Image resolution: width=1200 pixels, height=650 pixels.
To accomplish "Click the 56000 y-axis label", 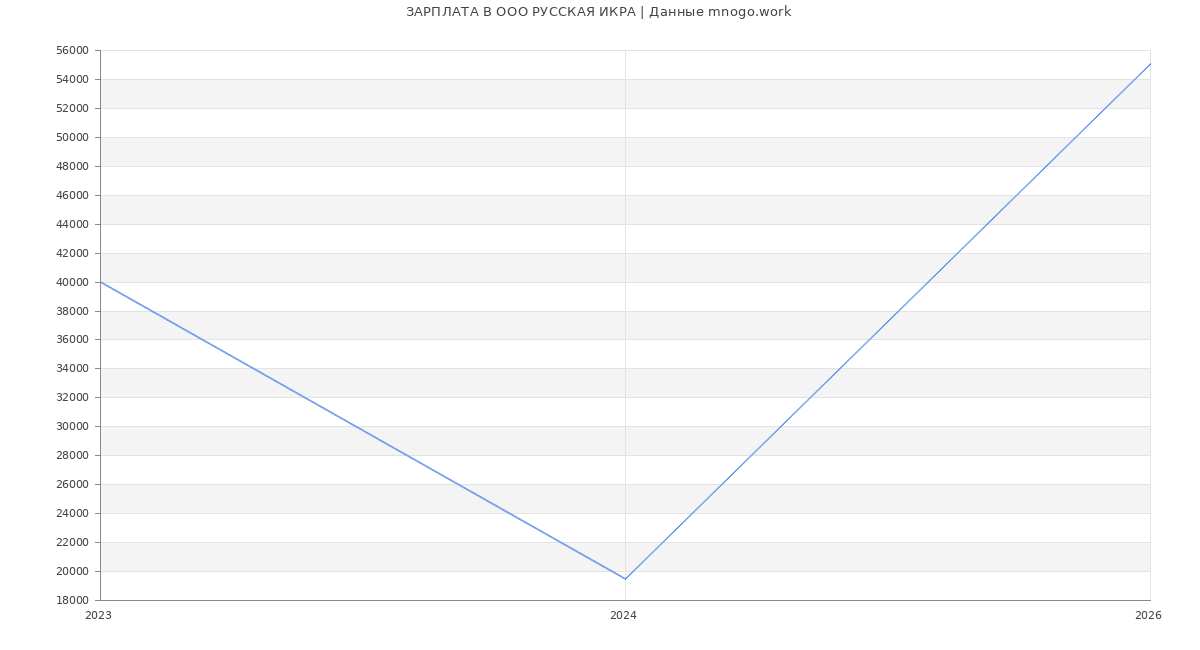I will [x=73, y=51].
